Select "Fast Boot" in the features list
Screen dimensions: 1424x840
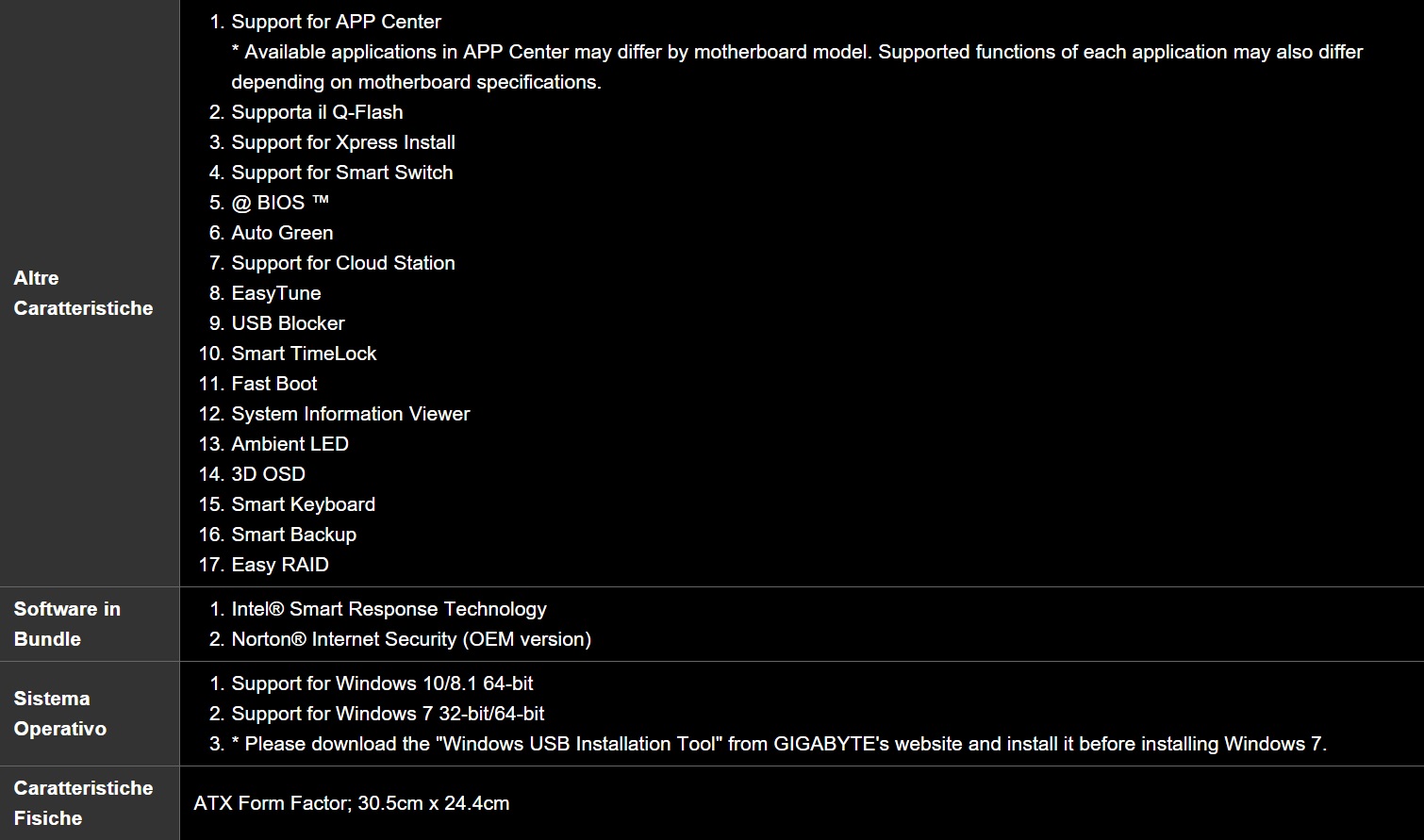coord(274,384)
